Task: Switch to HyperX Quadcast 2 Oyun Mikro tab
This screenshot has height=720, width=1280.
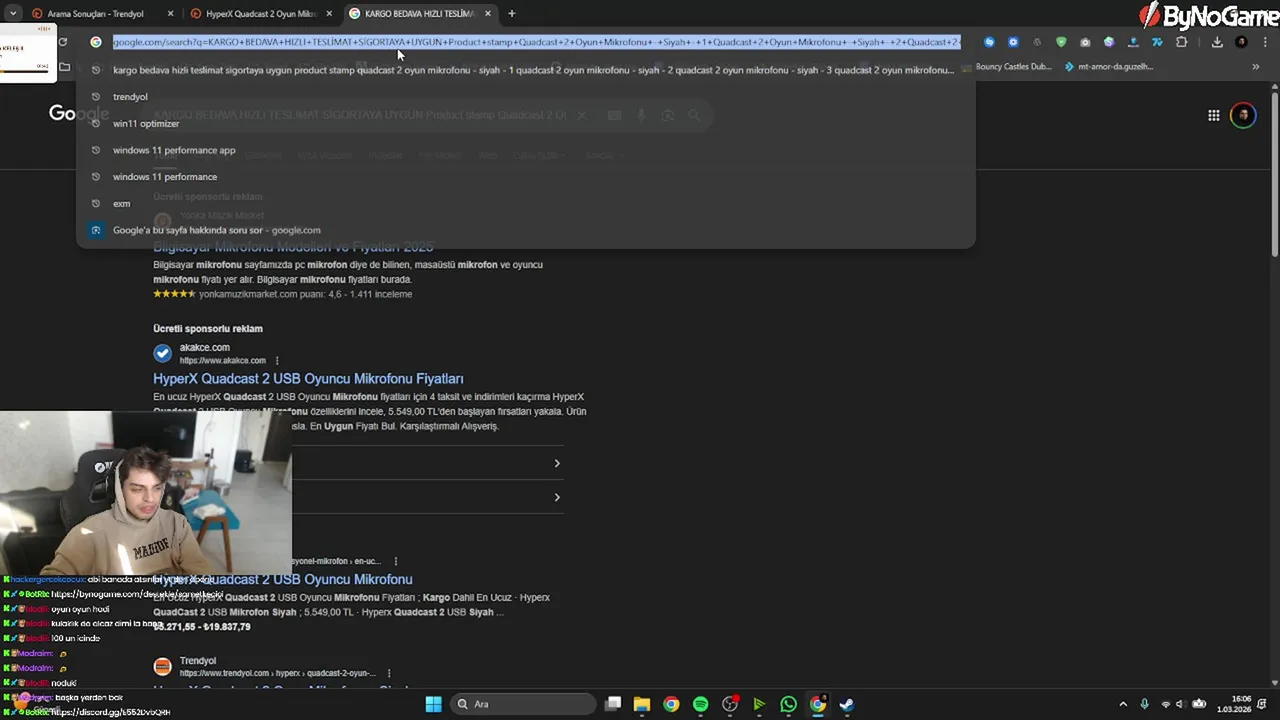Action: 260,13
